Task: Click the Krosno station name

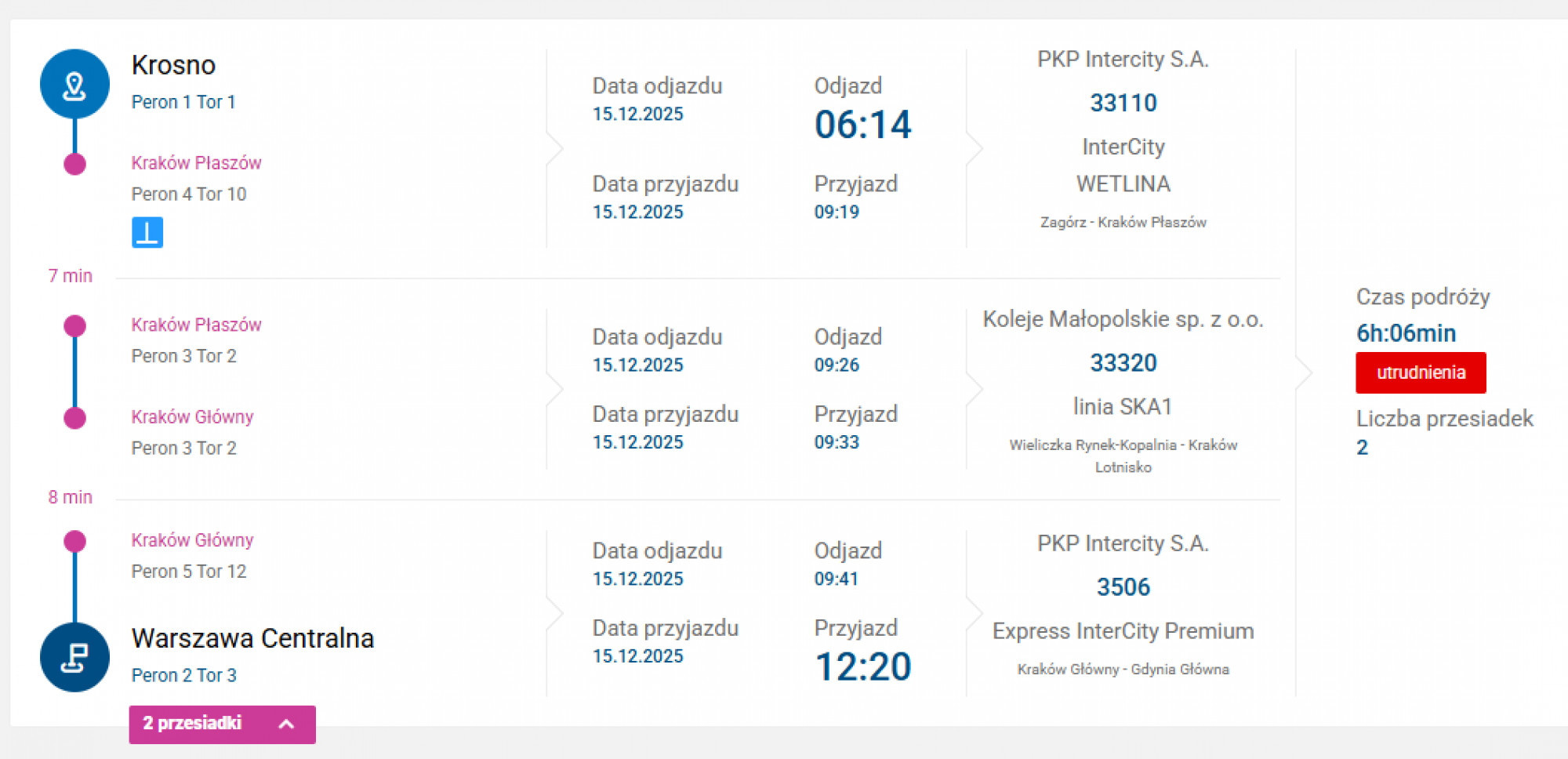Action: click(x=173, y=65)
